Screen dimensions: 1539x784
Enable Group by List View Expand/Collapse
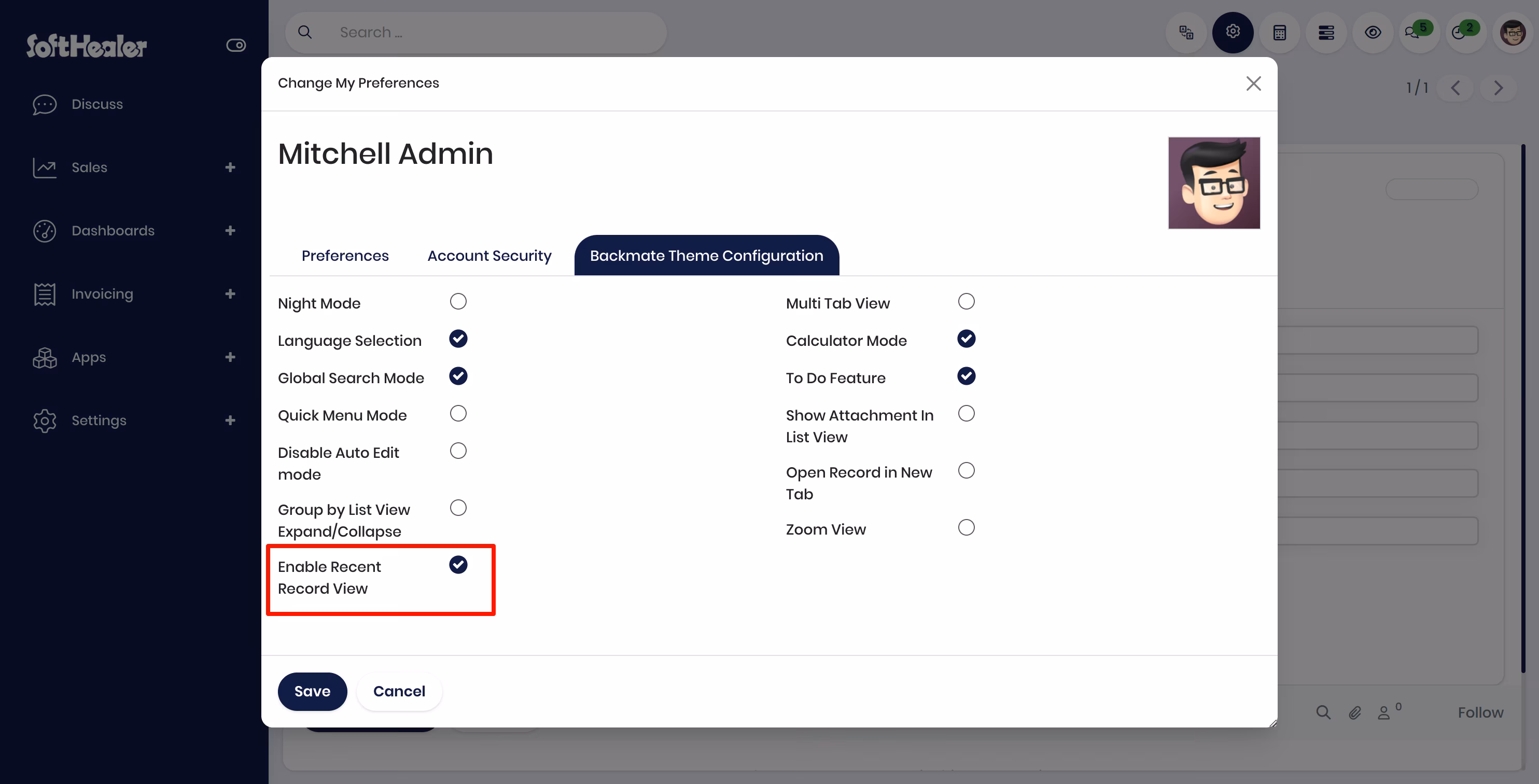[x=458, y=508]
